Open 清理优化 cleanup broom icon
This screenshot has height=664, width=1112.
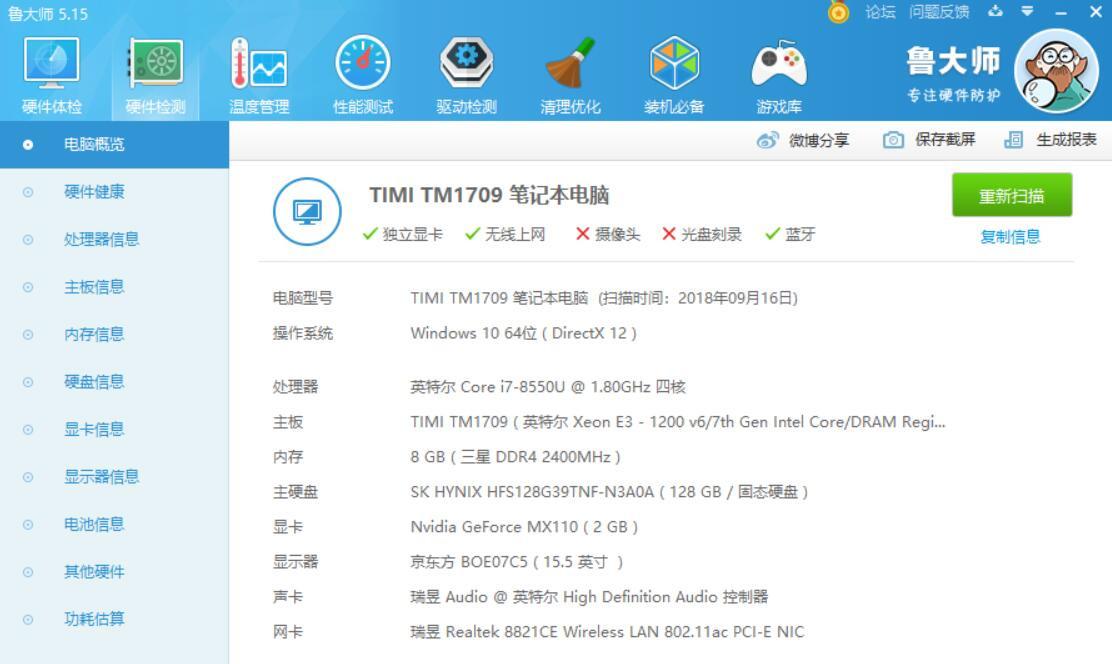click(570, 76)
